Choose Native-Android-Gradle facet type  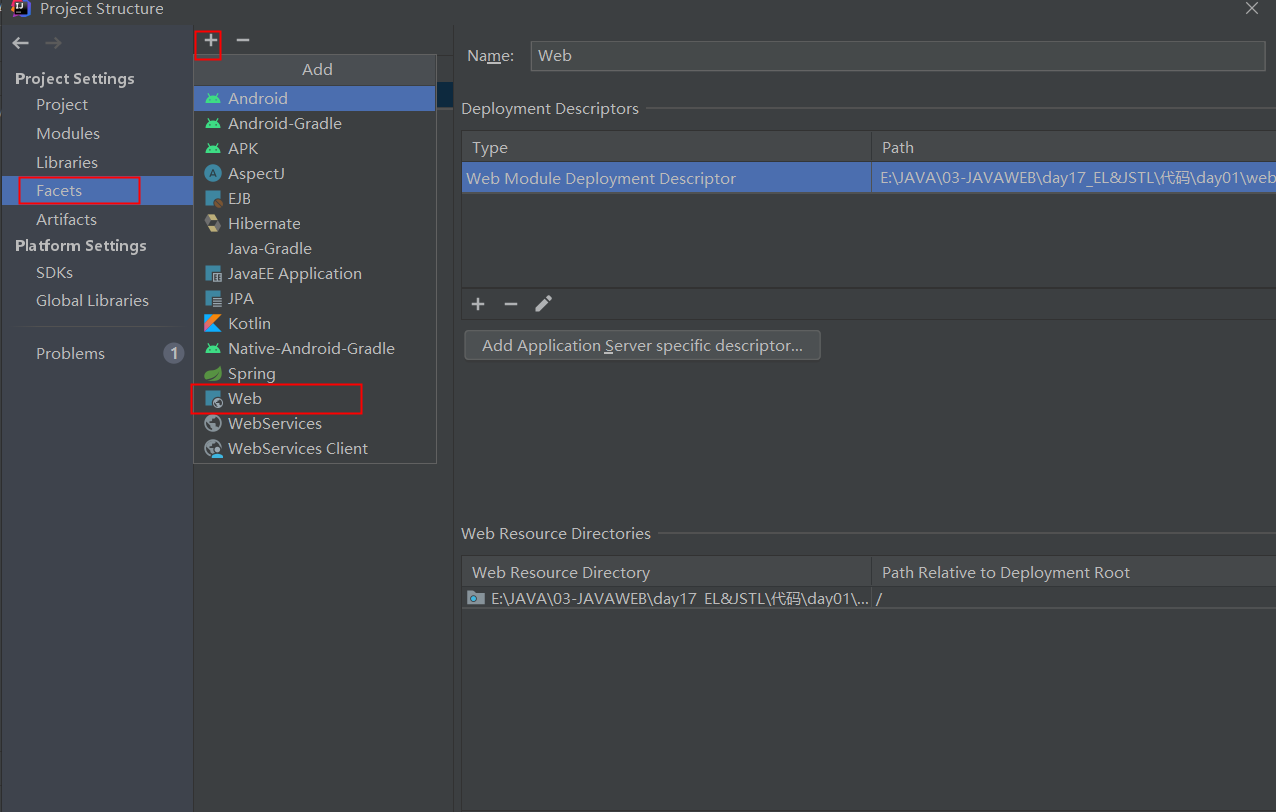[x=315, y=348]
